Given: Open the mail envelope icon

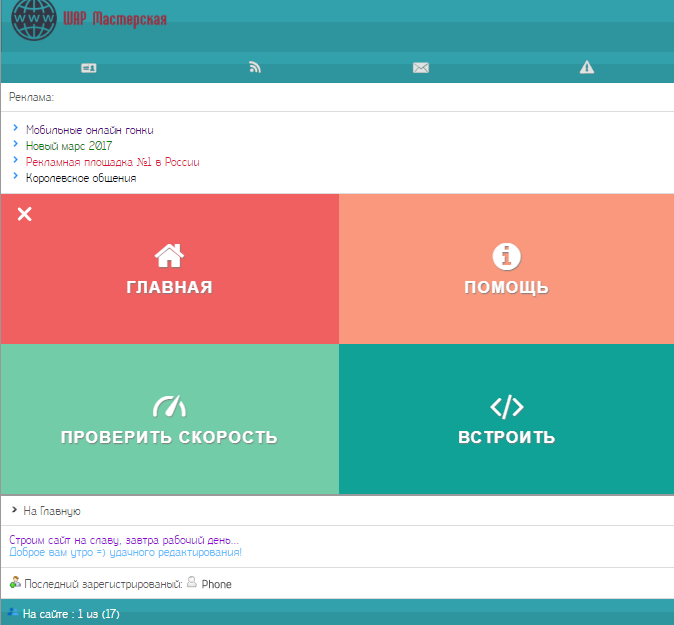Looking at the screenshot, I should click(421, 68).
